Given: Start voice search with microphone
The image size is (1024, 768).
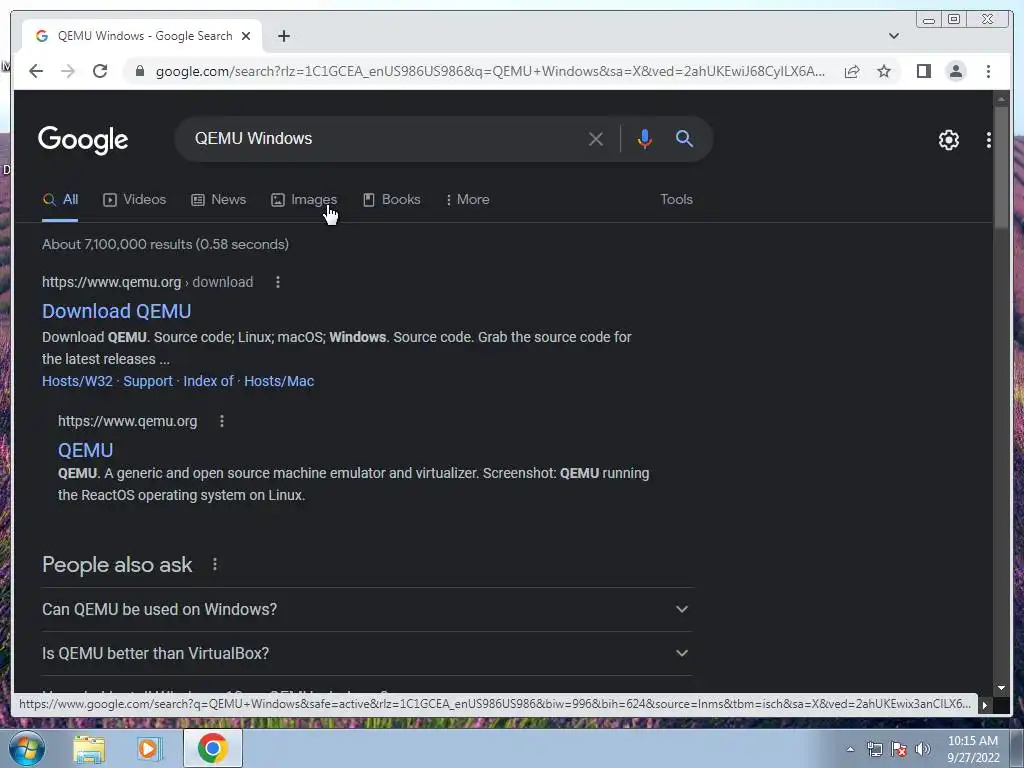Looking at the screenshot, I should [x=645, y=139].
